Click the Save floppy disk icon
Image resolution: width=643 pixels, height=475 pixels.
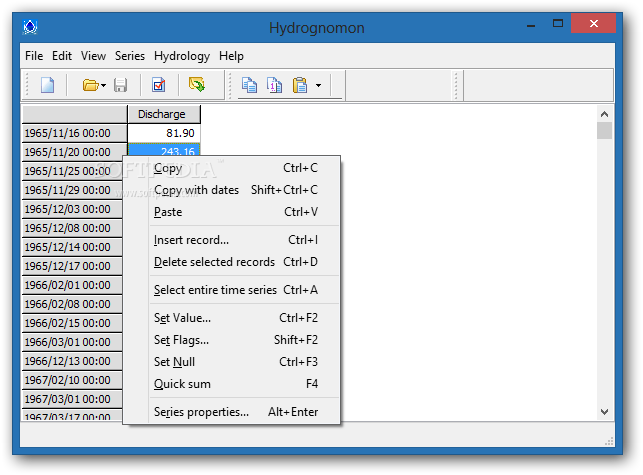click(121, 85)
